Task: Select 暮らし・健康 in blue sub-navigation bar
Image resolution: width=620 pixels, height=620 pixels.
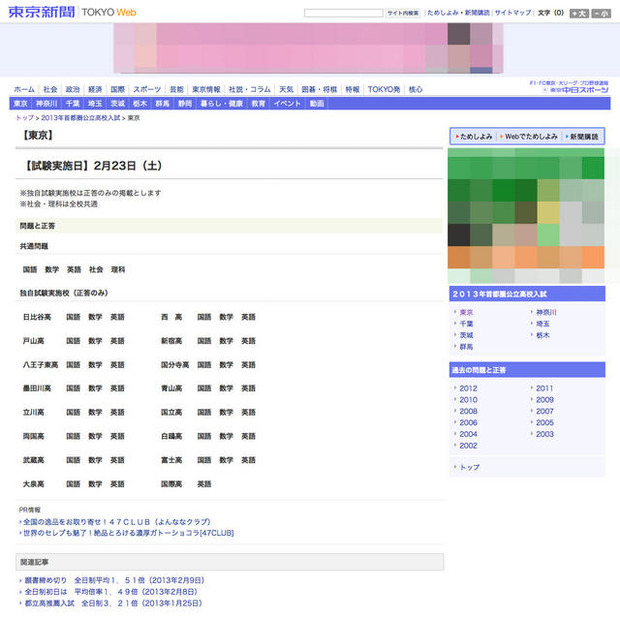Action: click(x=221, y=104)
